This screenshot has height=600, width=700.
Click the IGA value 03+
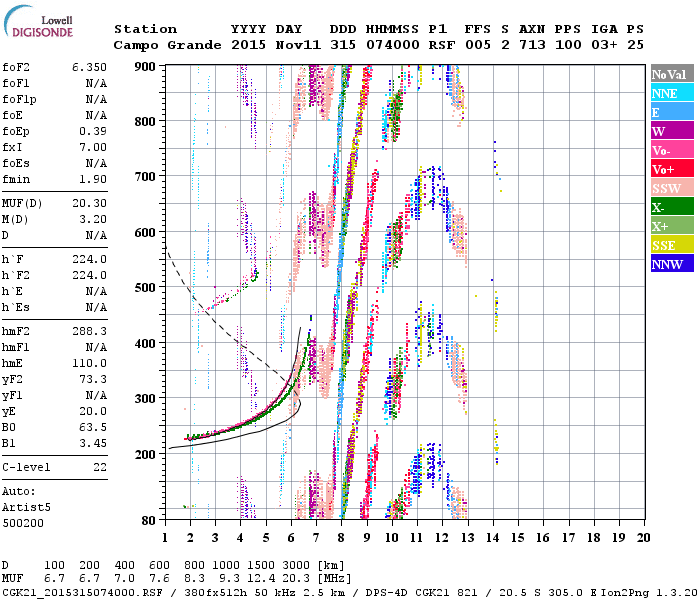tap(604, 45)
